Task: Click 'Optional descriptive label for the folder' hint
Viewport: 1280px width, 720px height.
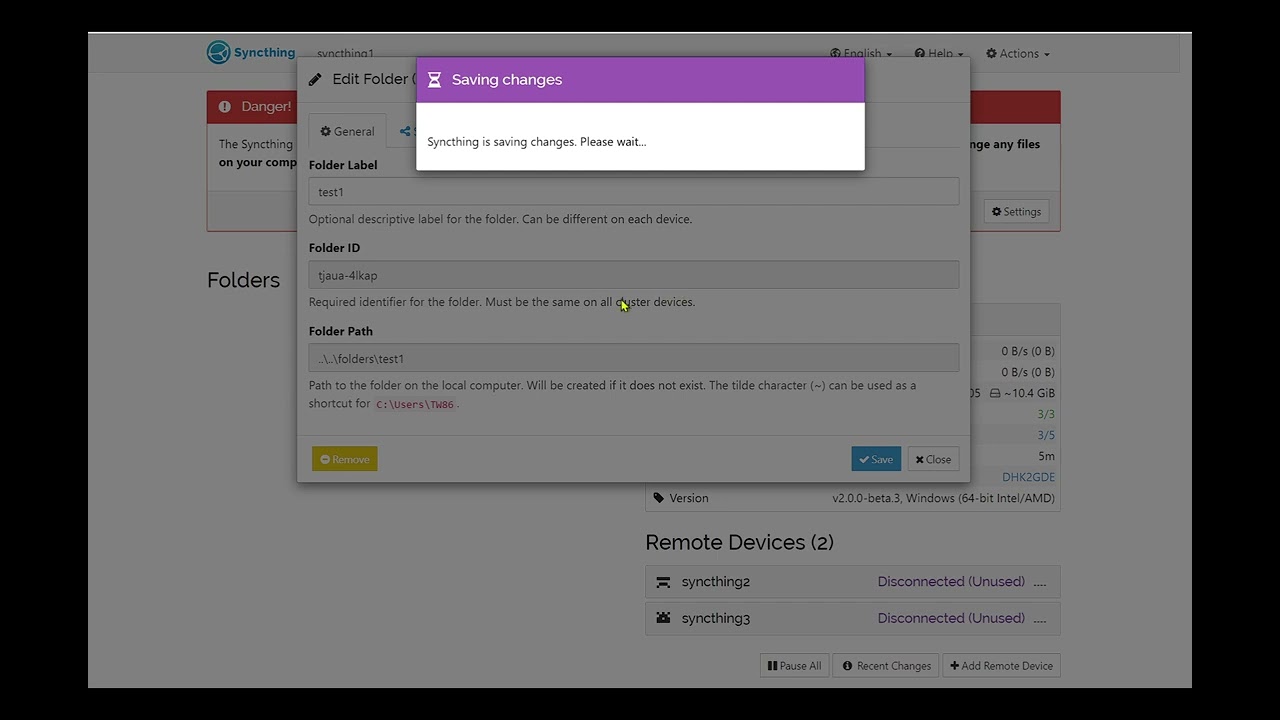Action: [500, 219]
